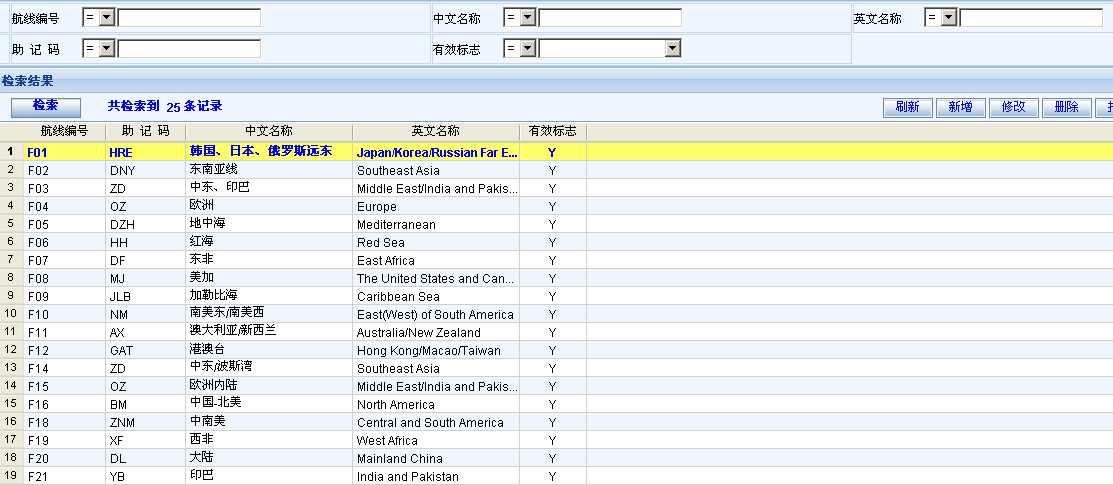1113x485 pixels.
Task: Click the 修改 modify button
Action: click(1013, 108)
